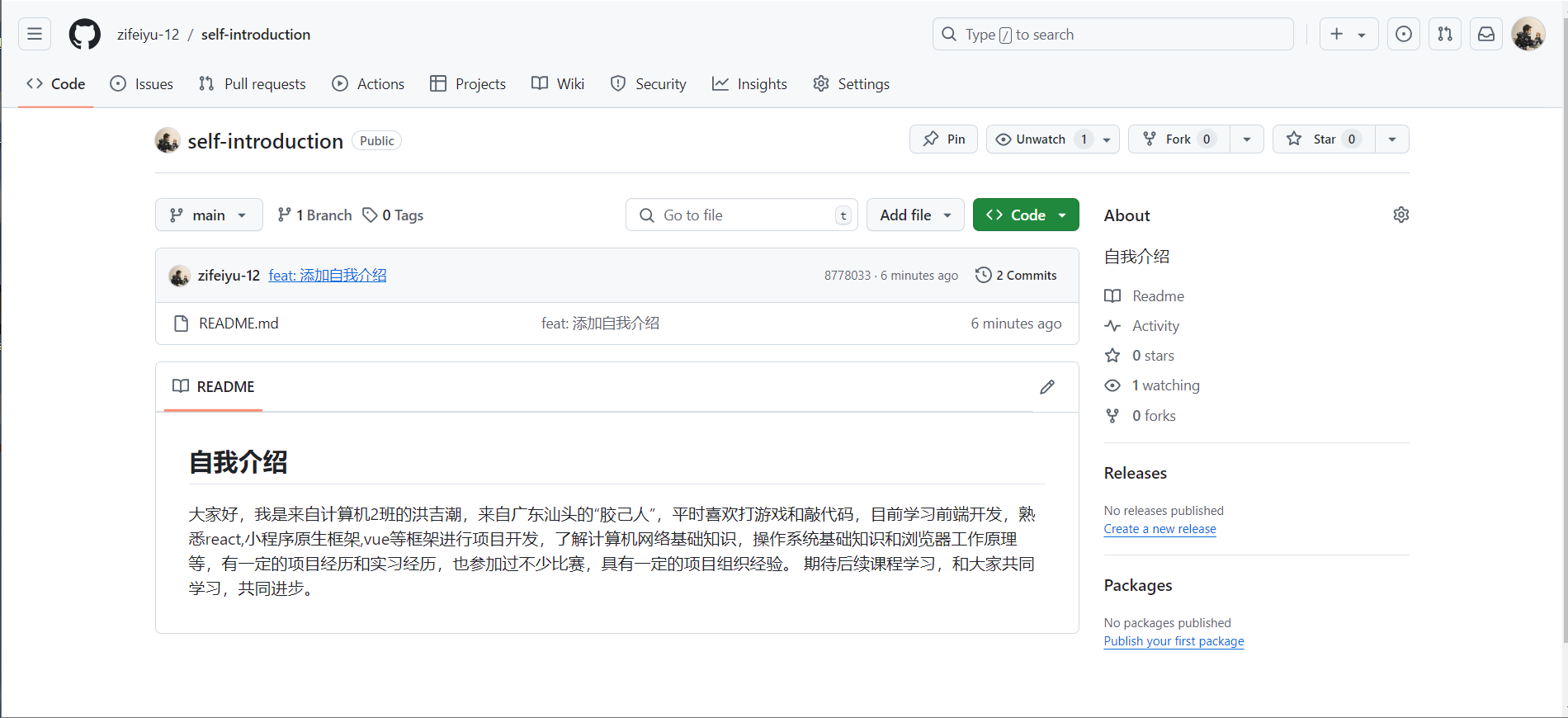Open the self-introduction breadcrumb link
The image size is (1568, 718).
tap(256, 34)
